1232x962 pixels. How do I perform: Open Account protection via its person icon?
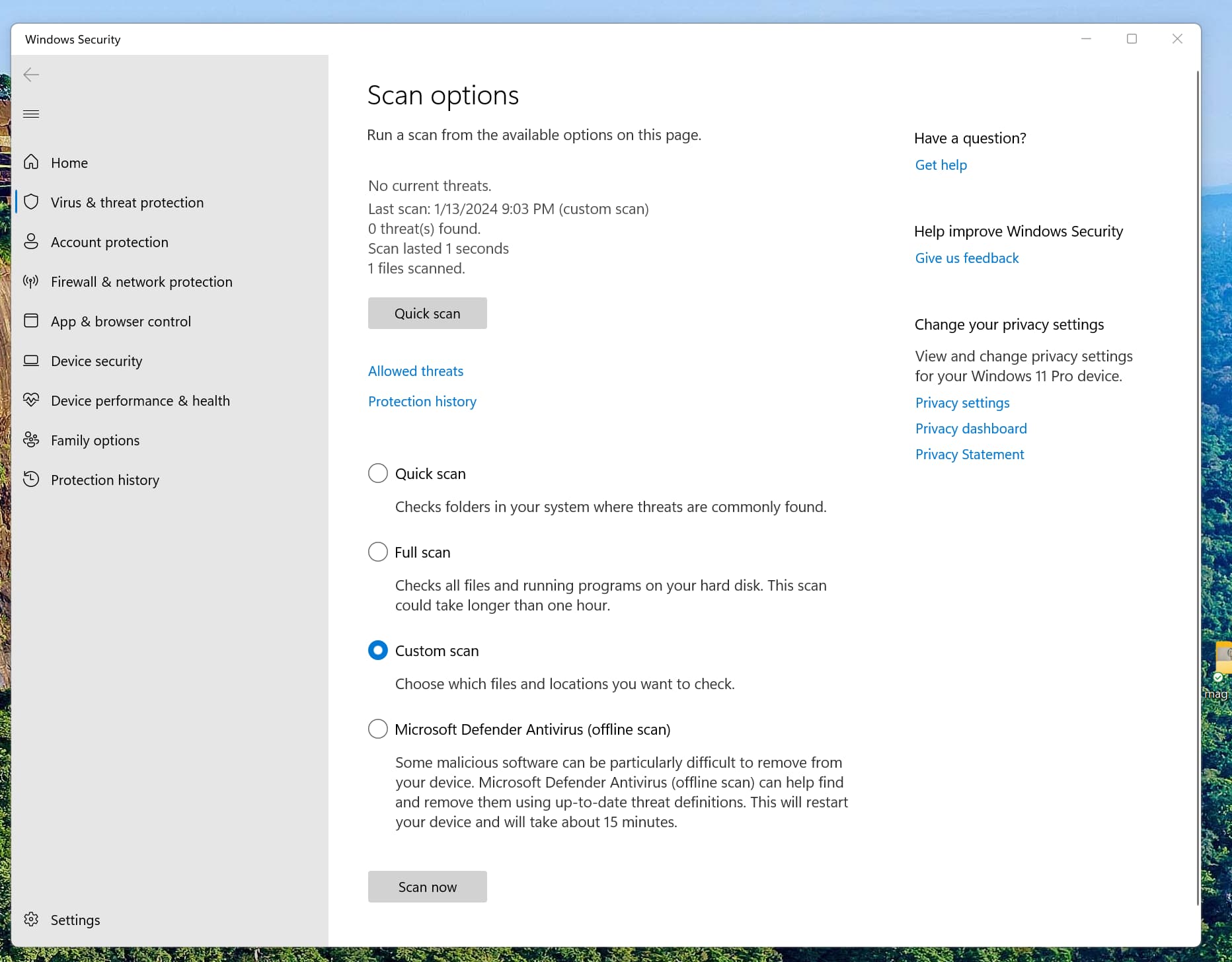(x=31, y=241)
